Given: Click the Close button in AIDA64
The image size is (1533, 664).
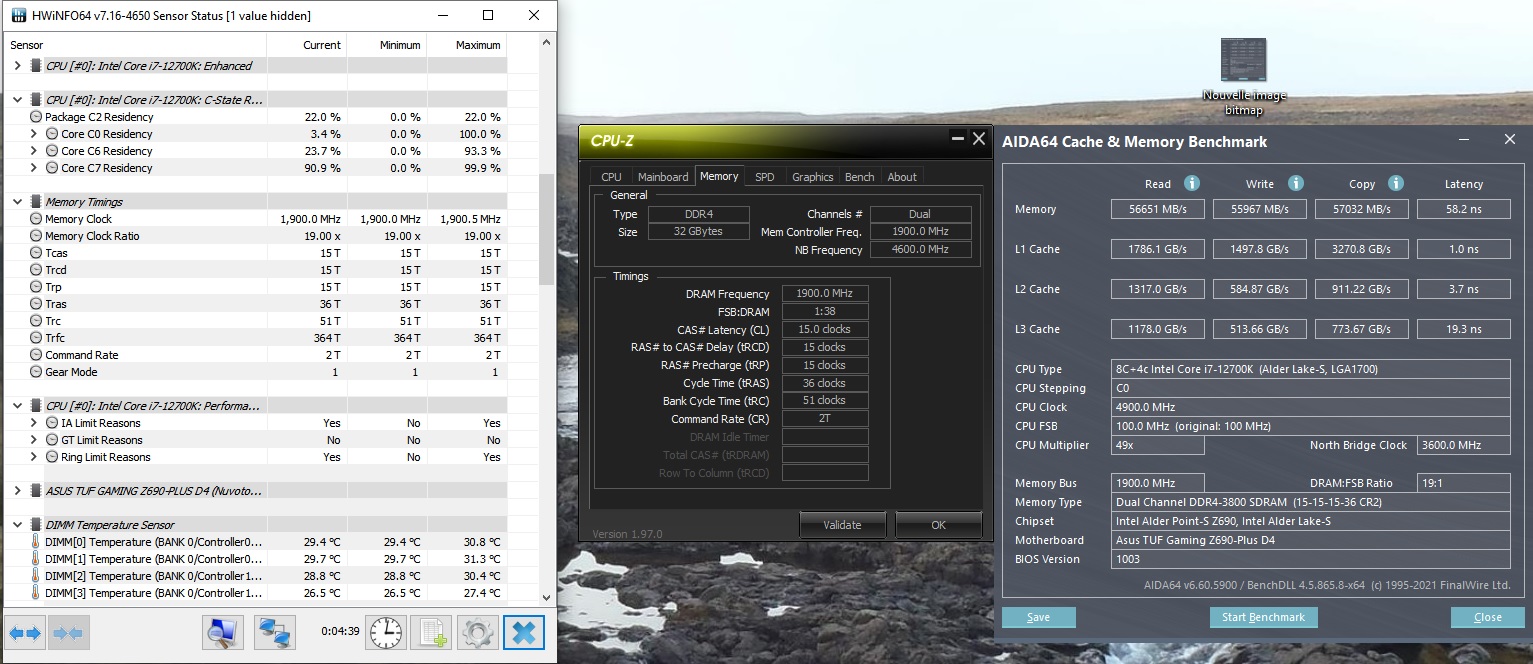Looking at the screenshot, I should [1487, 617].
